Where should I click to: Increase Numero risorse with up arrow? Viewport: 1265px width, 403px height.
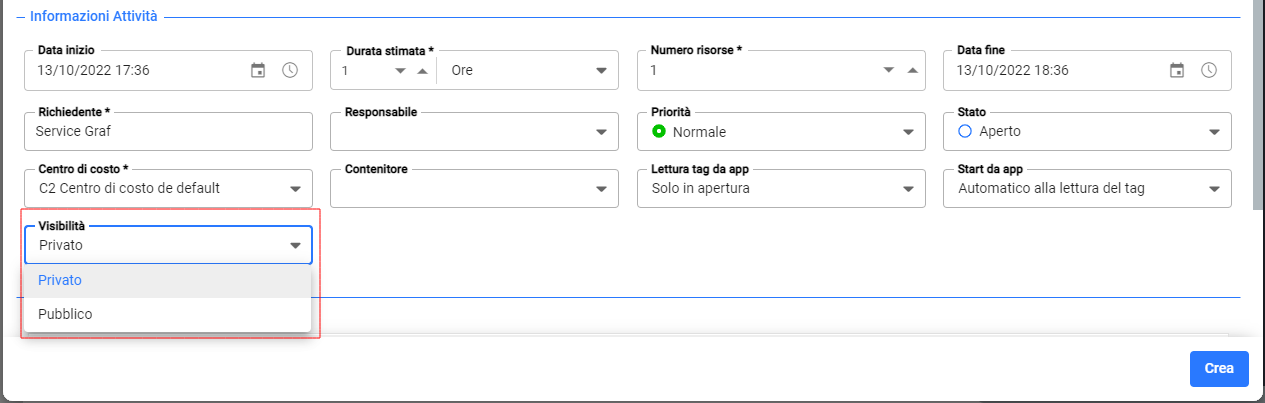pos(911,70)
